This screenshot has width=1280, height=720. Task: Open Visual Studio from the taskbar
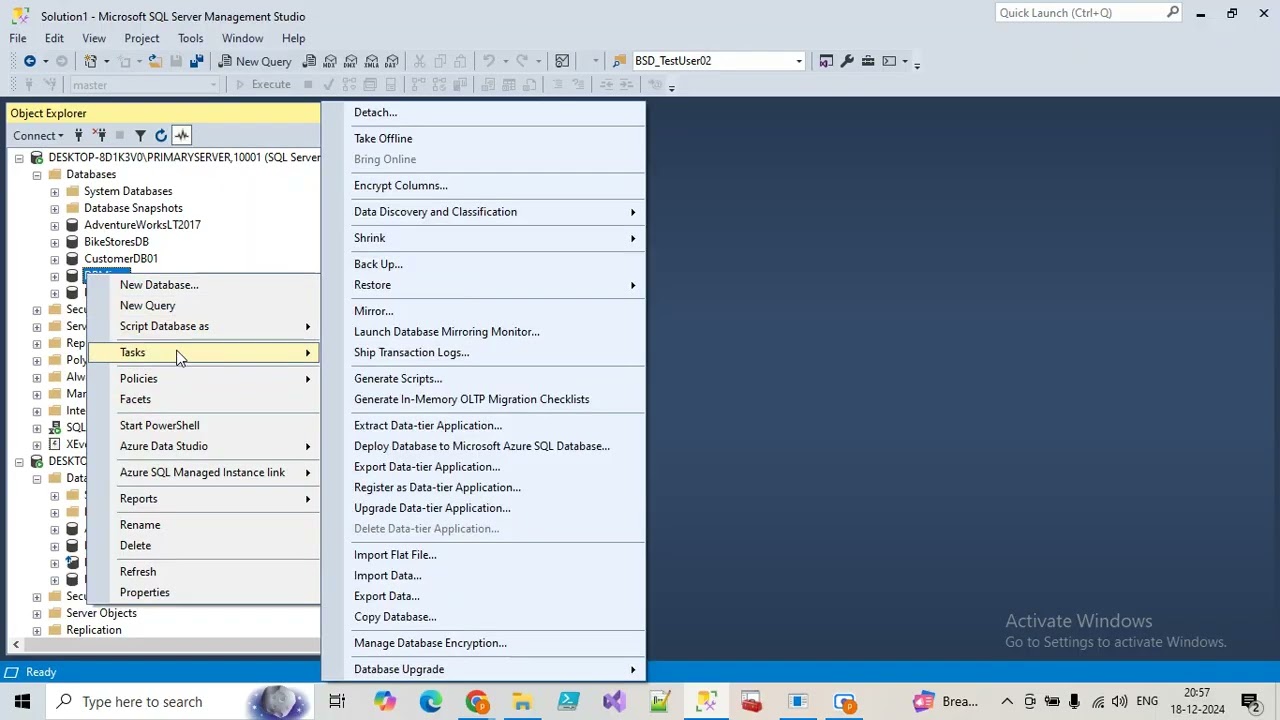point(614,701)
